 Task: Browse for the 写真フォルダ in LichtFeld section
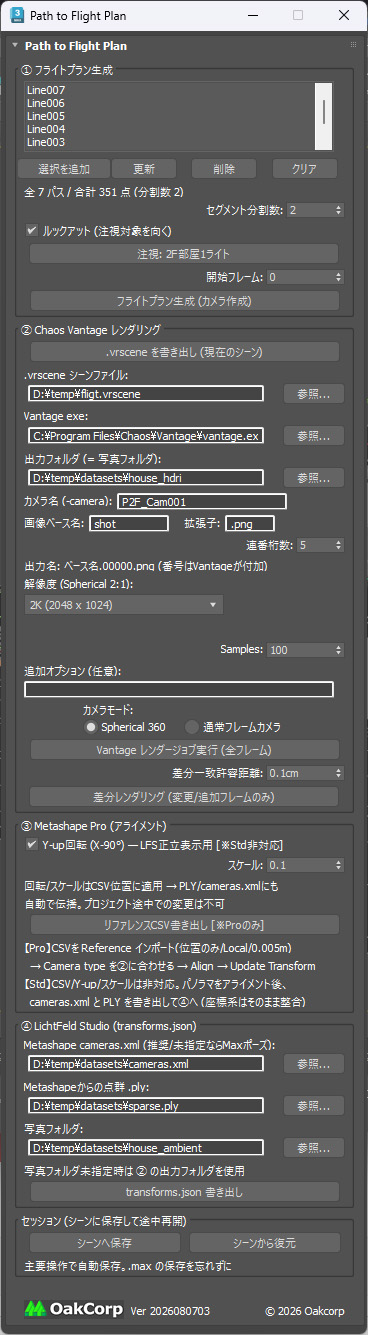point(313,1148)
